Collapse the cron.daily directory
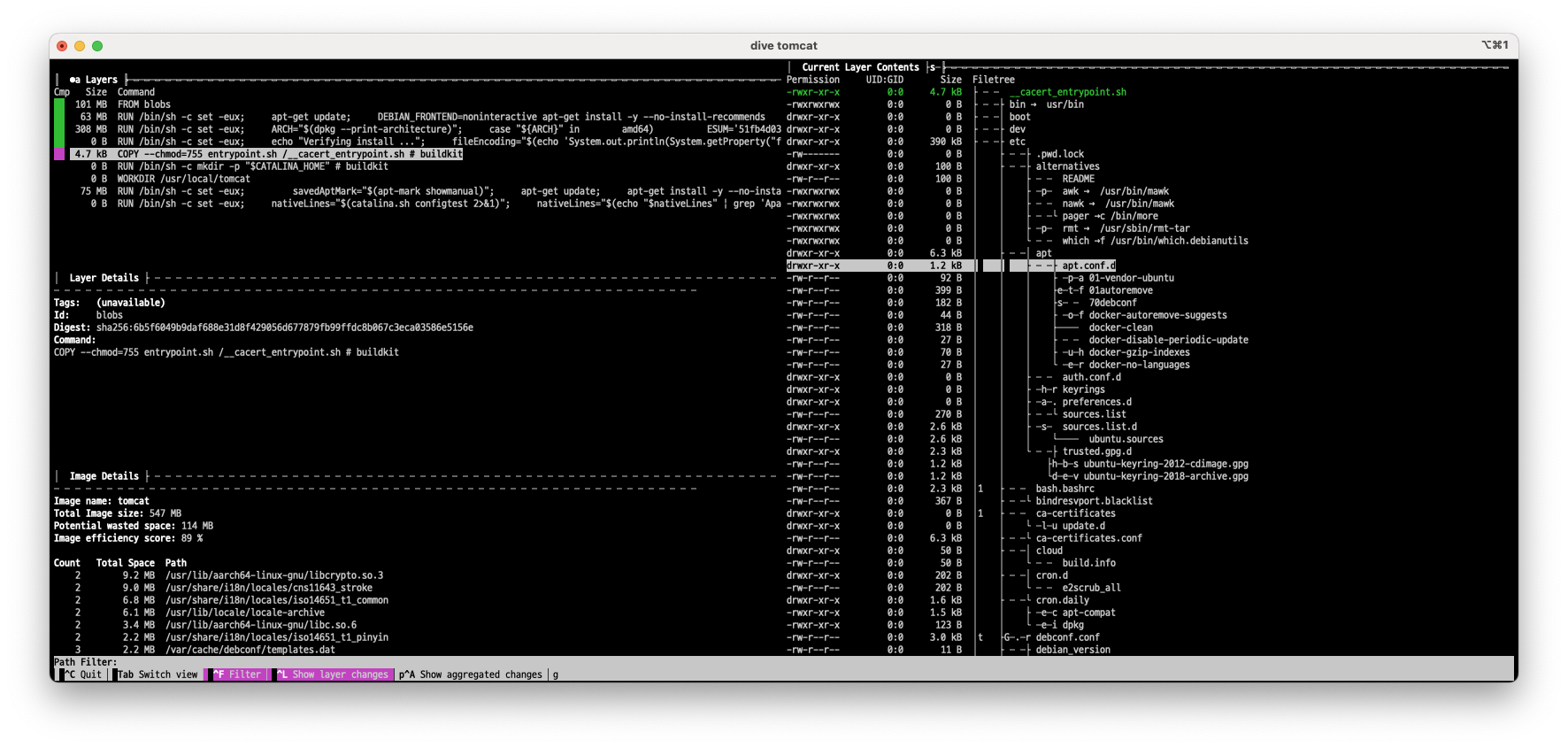Image resolution: width=1568 pixels, height=748 pixels. tap(1063, 600)
